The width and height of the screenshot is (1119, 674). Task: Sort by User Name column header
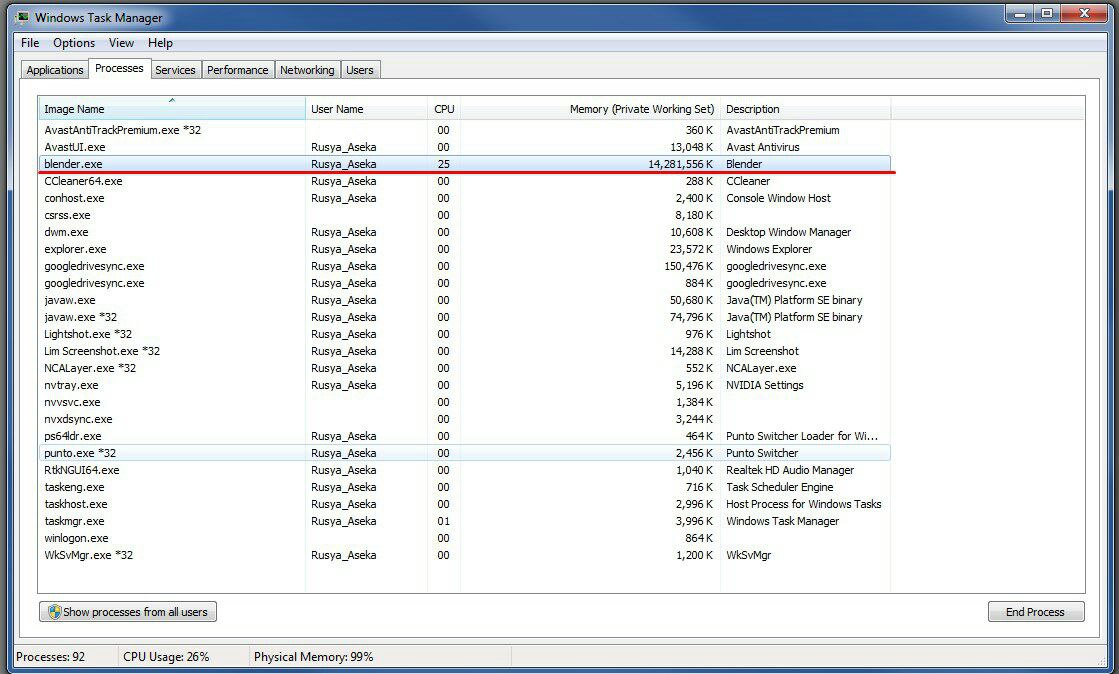pos(366,109)
